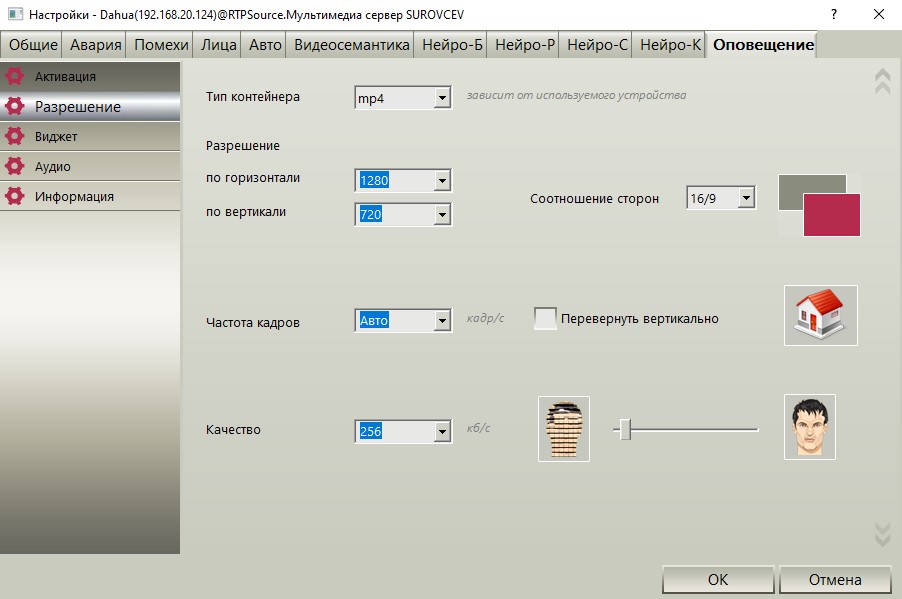Open the Лица tab

(219, 45)
